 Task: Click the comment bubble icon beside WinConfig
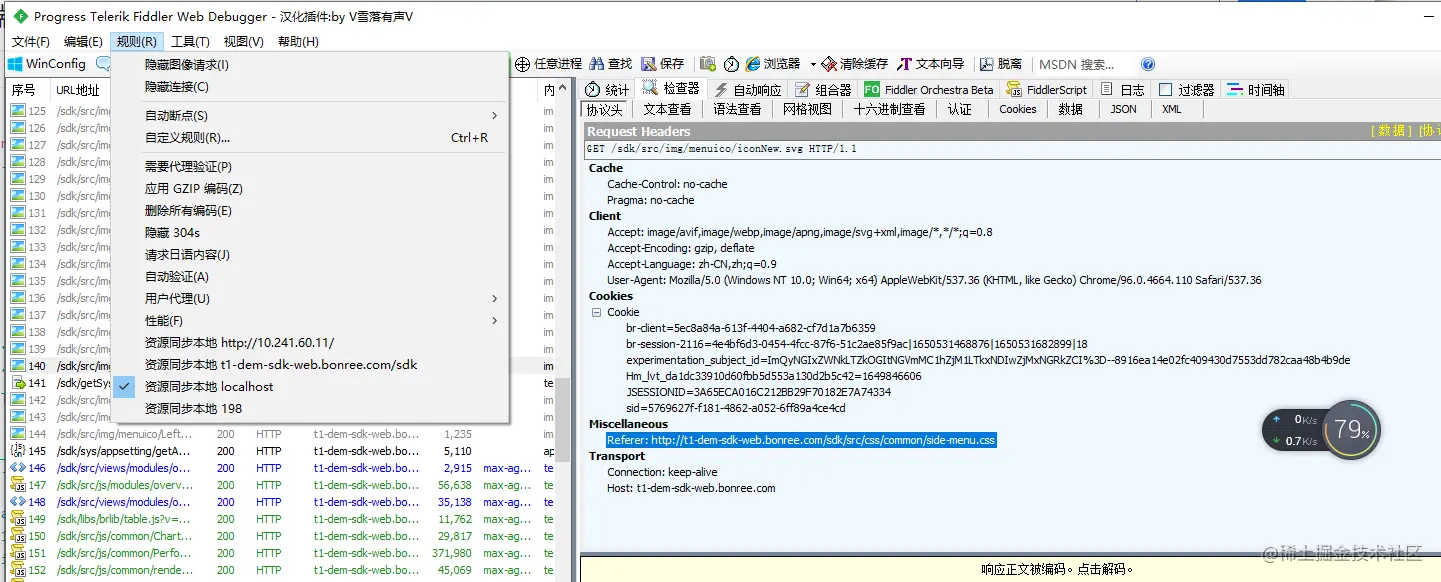[x=103, y=64]
